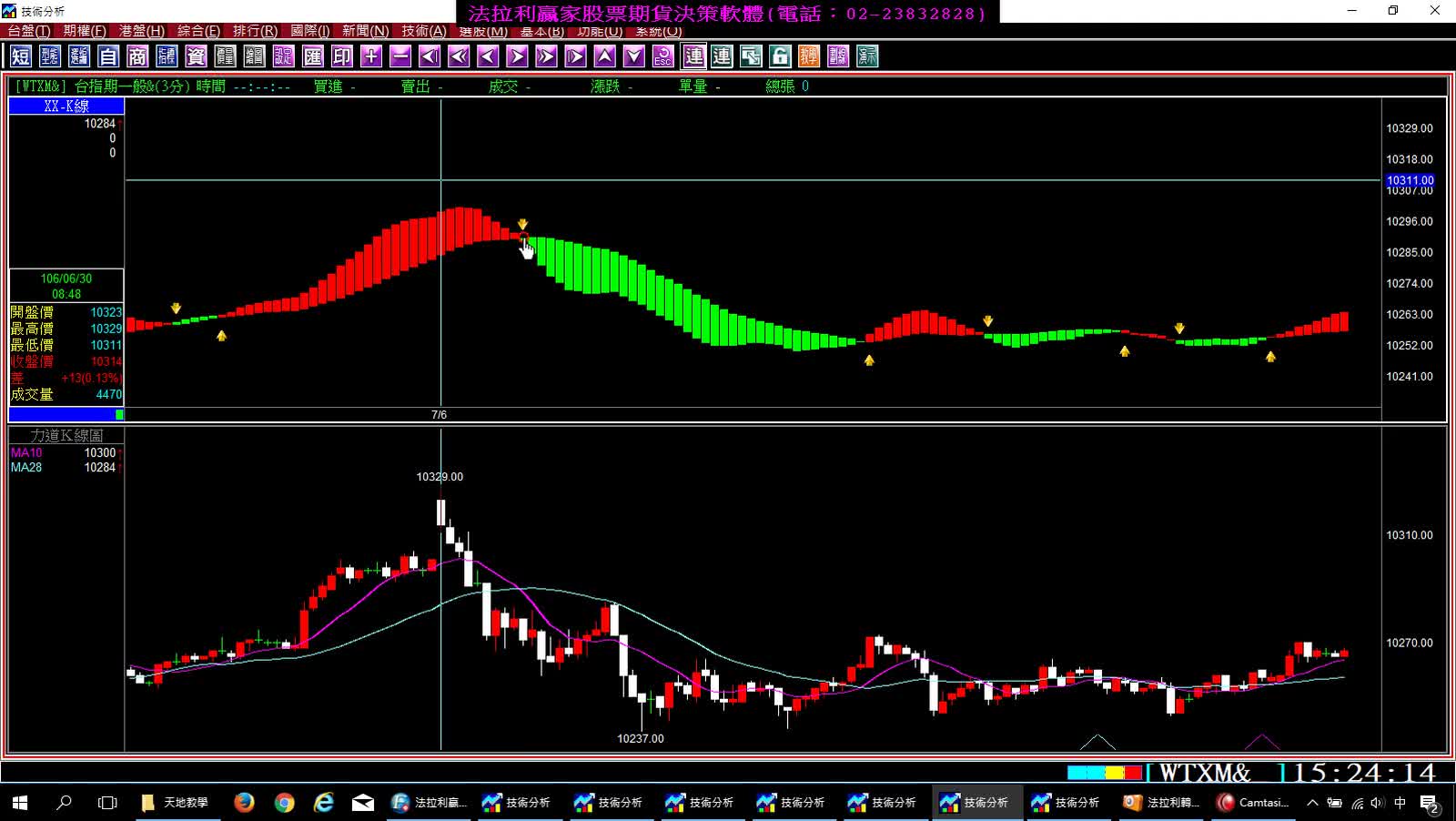Viewport: 1456px width, 821px height.
Task: Toggle the highlighted 連 link button
Action: click(x=693, y=56)
